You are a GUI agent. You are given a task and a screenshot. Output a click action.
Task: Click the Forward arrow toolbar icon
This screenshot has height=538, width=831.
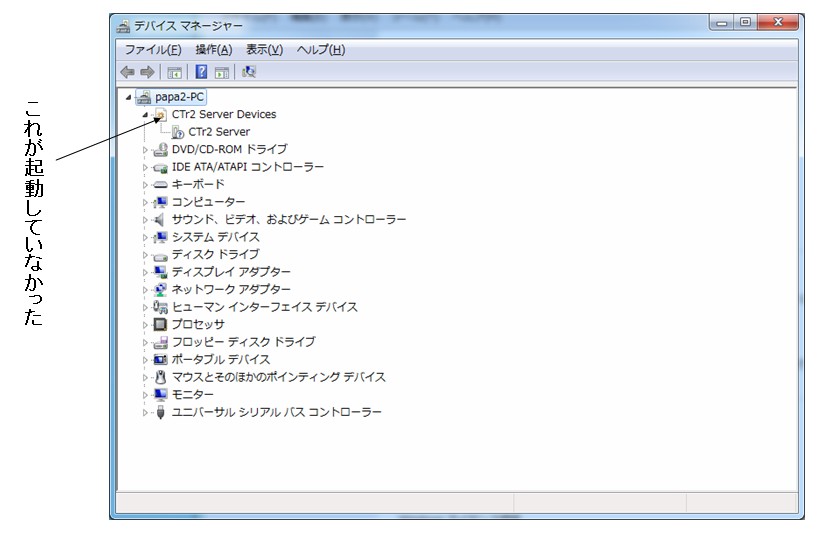pos(147,72)
